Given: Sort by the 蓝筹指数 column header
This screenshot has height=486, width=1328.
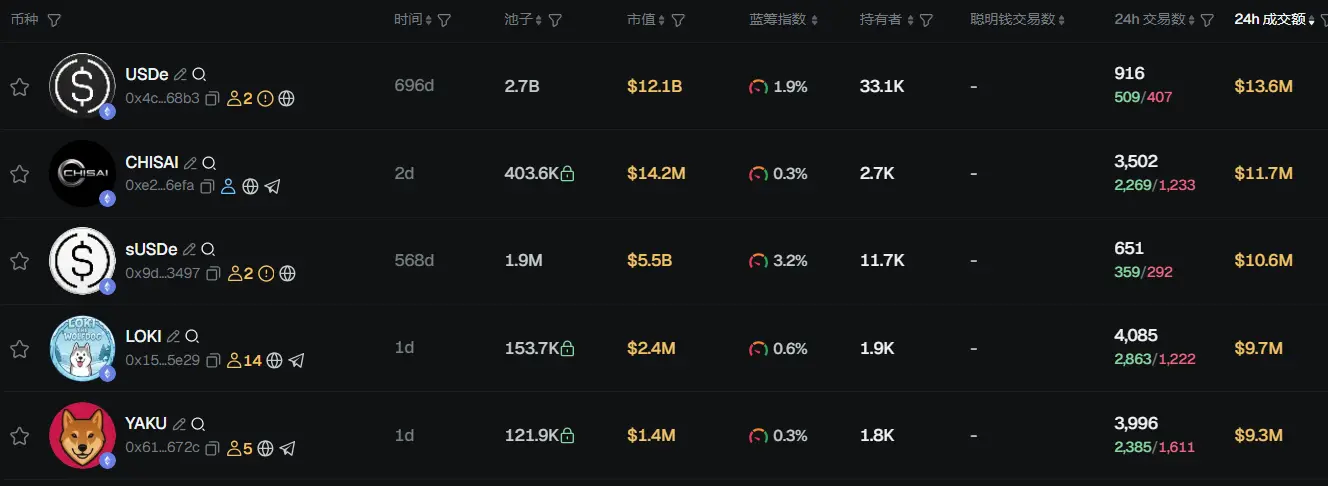Looking at the screenshot, I should (x=783, y=20).
